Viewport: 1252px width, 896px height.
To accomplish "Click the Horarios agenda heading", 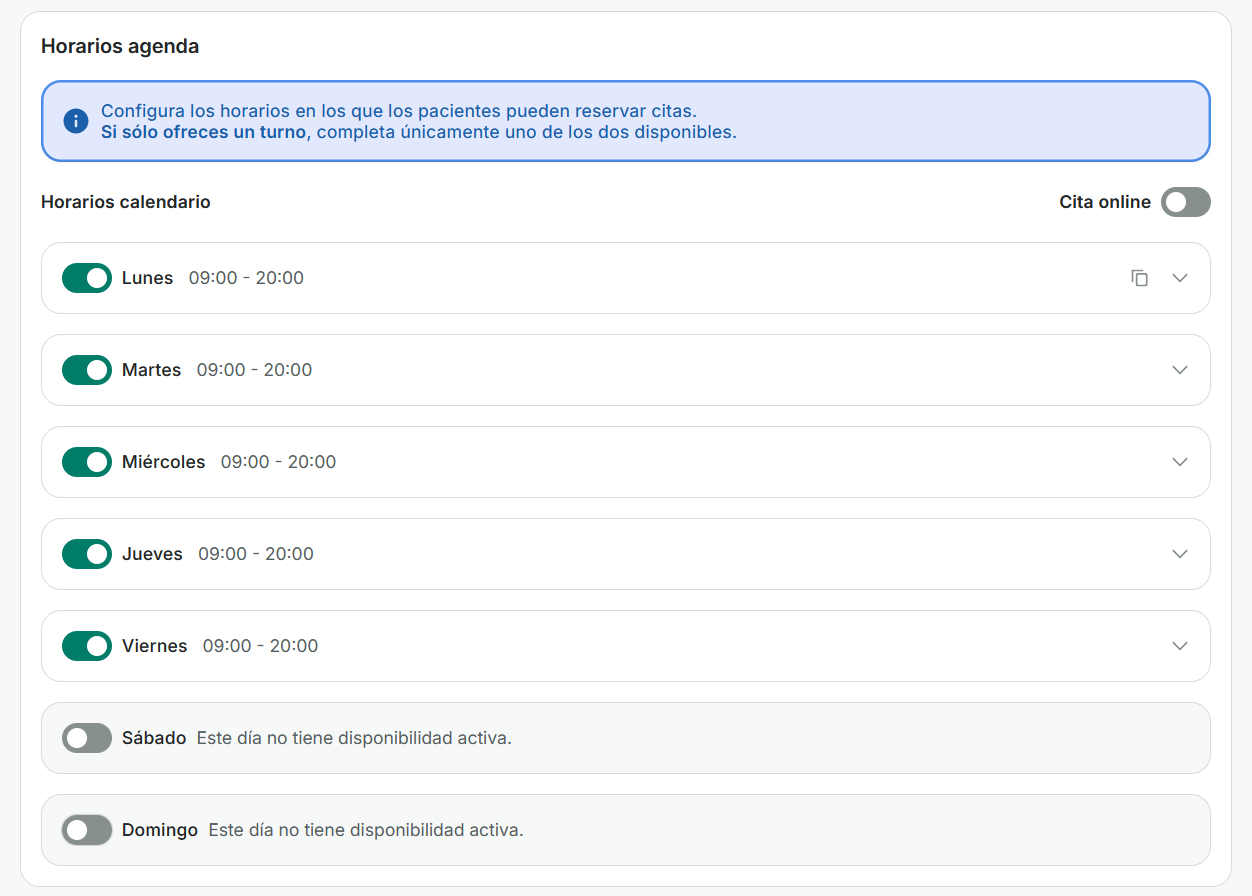I will (120, 46).
